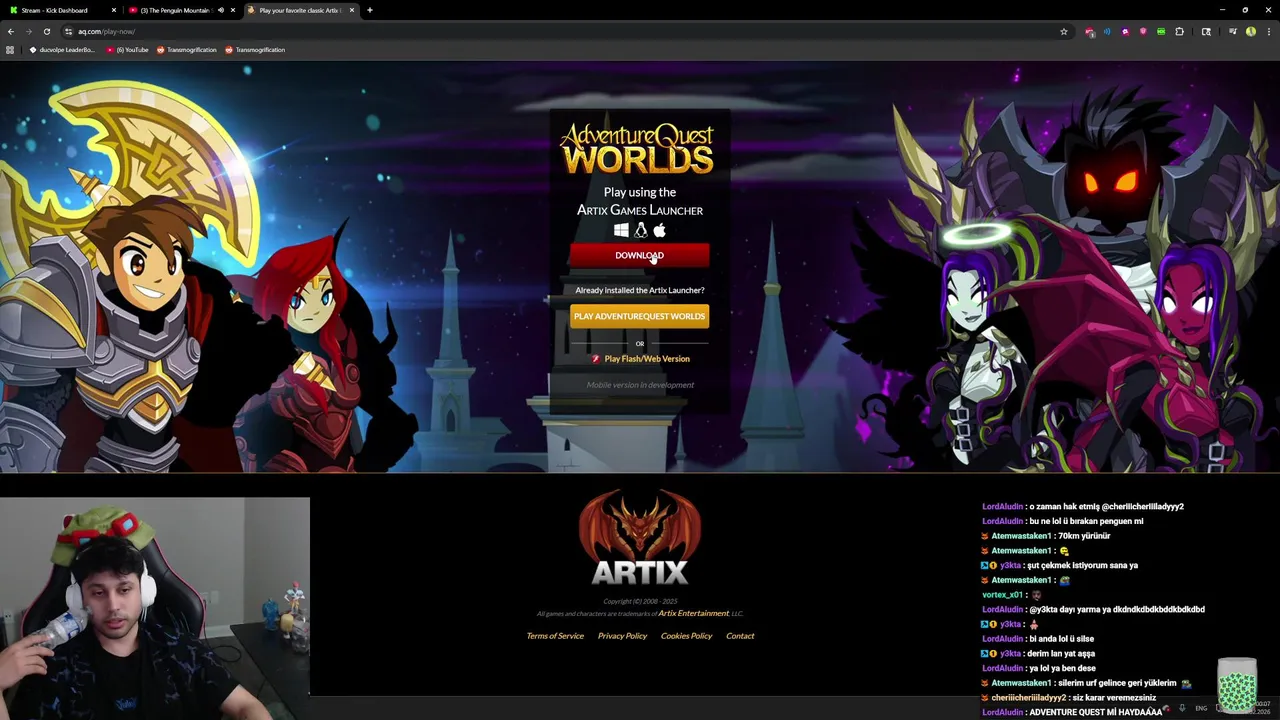Click chat message 'ya lol ya ben dese'

(x=1062, y=668)
